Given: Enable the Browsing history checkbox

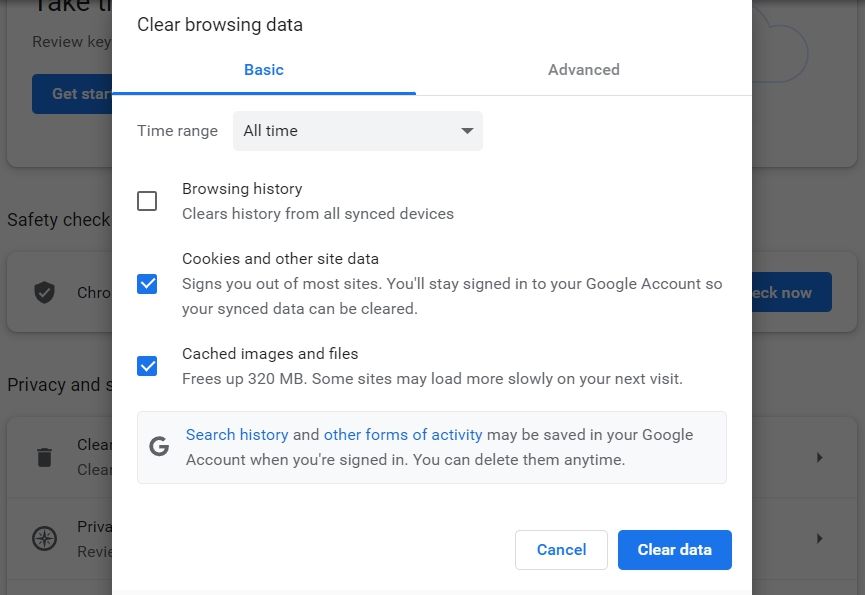Looking at the screenshot, I should [147, 201].
